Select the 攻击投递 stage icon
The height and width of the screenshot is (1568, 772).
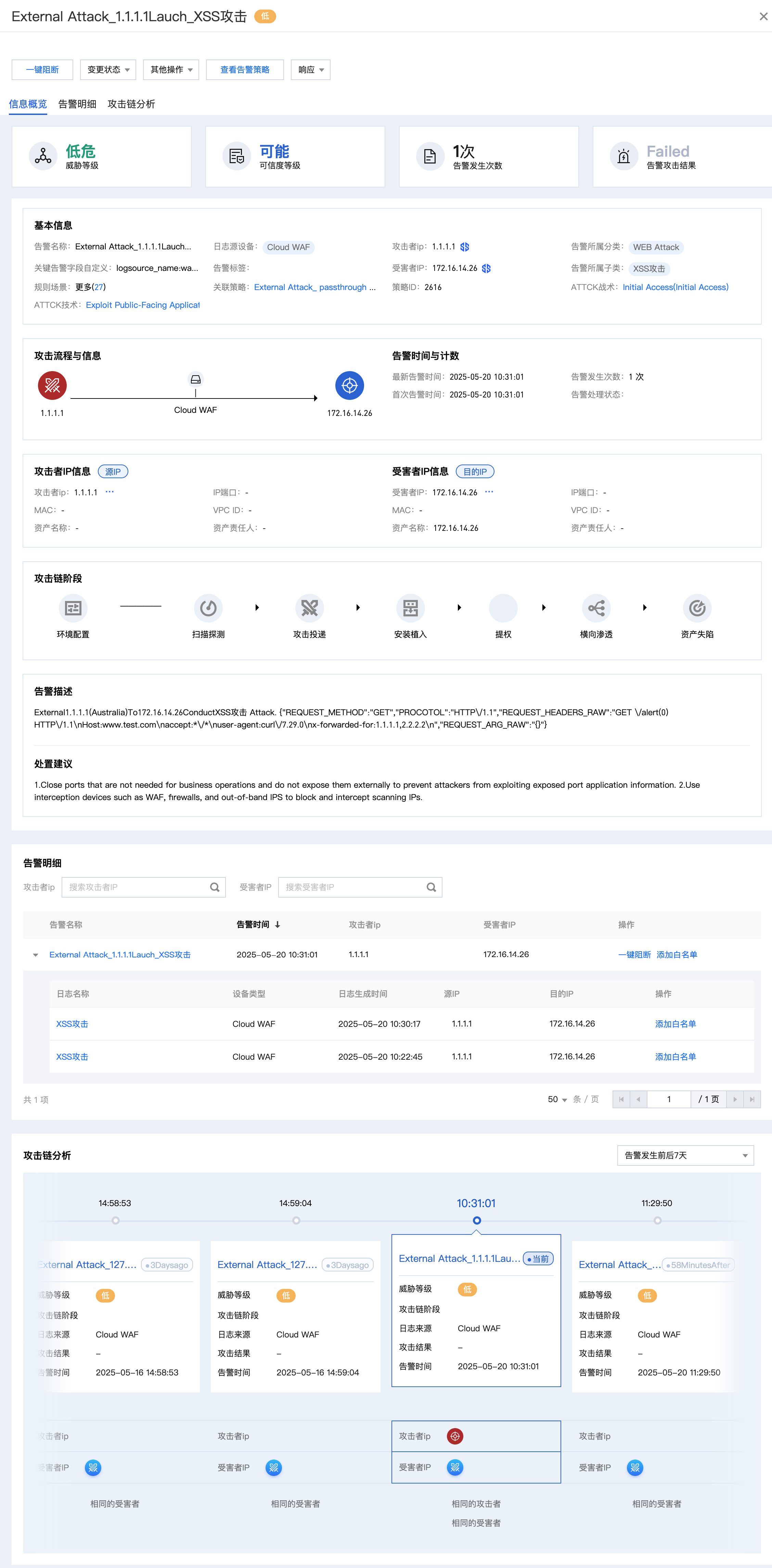tap(309, 607)
